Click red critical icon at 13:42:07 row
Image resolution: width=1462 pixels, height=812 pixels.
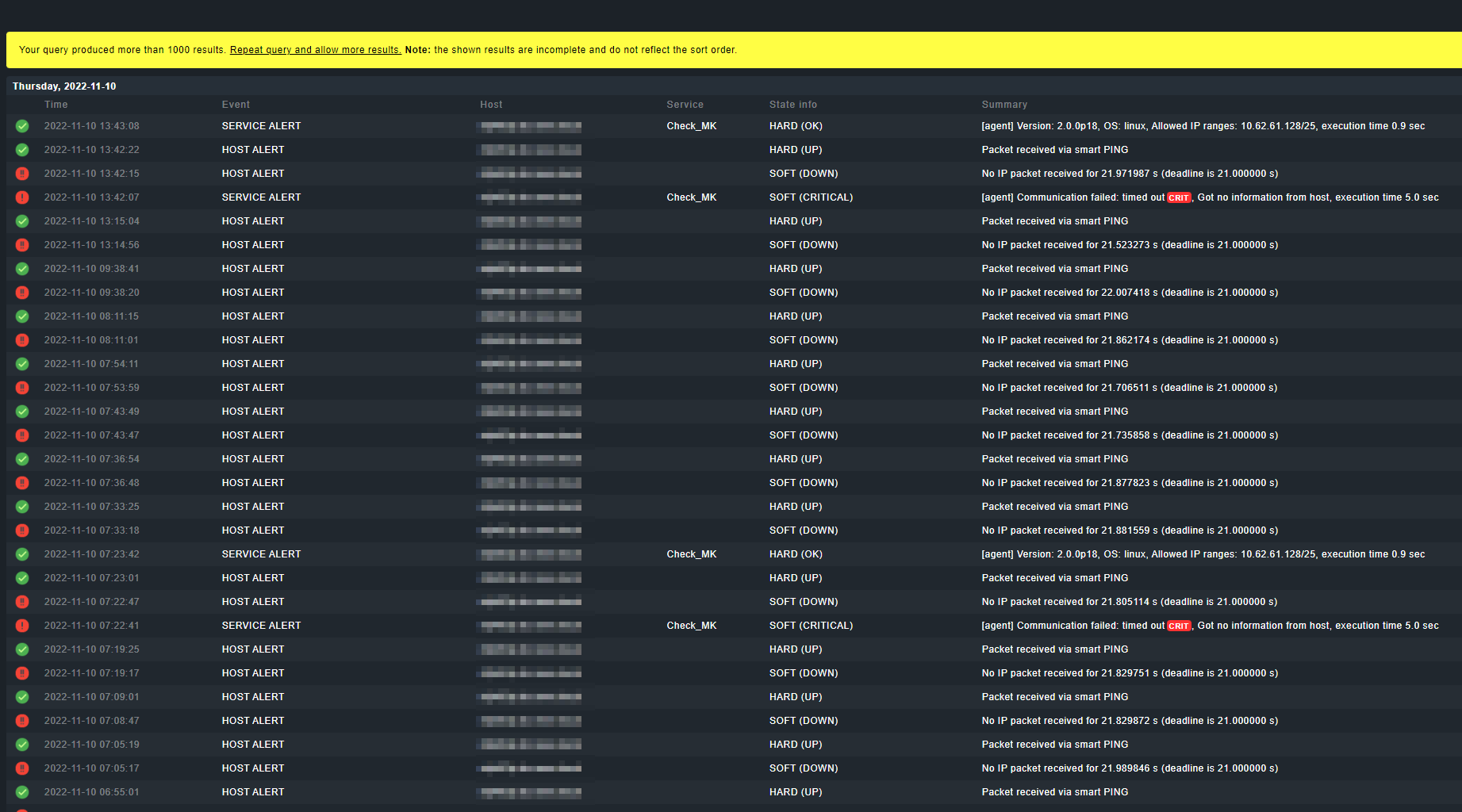(x=22, y=197)
